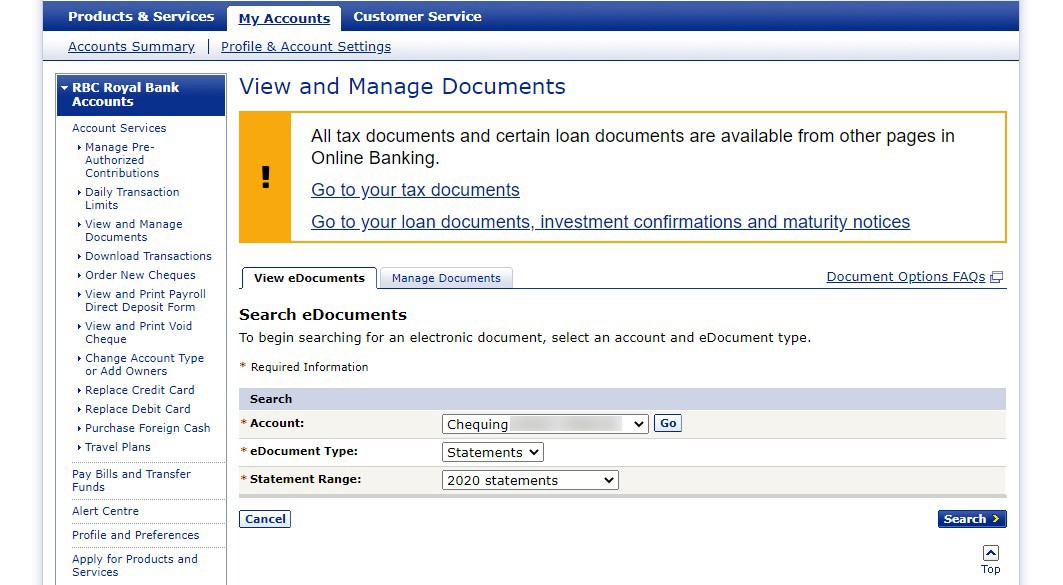This screenshot has width=1063, height=585.
Task: Open the Products & Services menu
Action: (141, 16)
